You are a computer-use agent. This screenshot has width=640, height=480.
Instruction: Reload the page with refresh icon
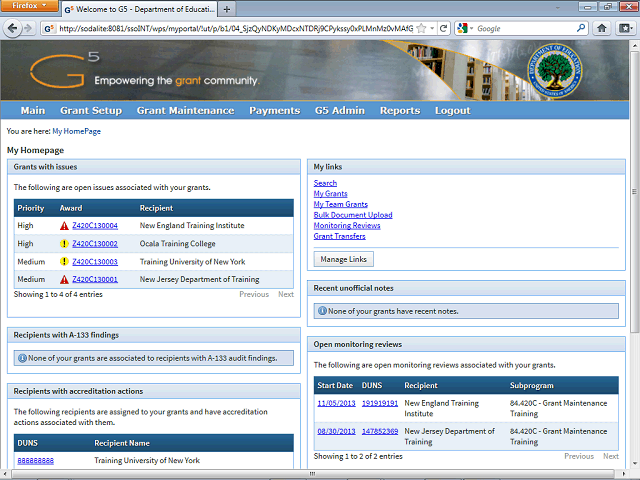[443, 29]
